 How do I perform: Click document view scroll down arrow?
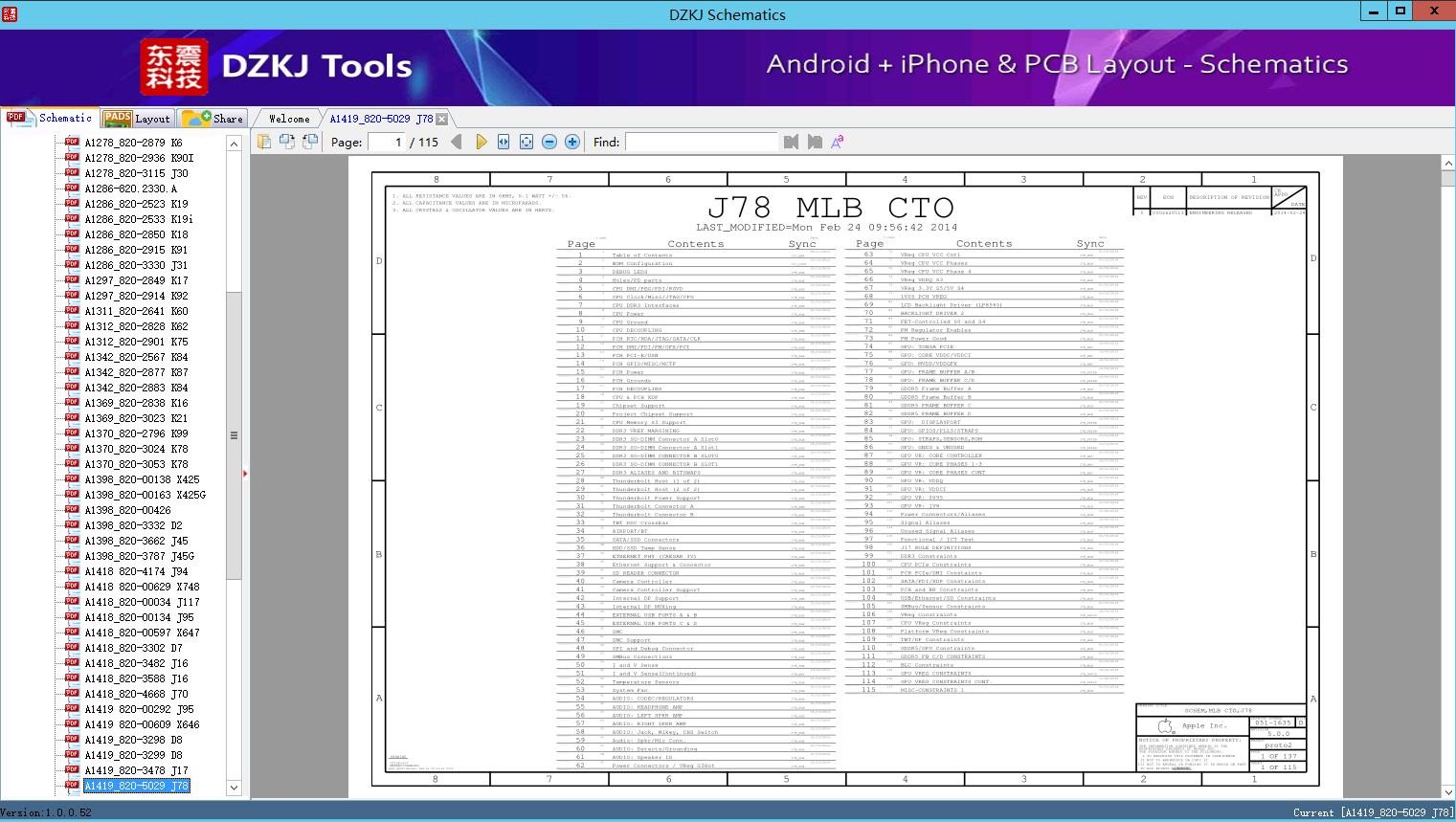point(1447,792)
